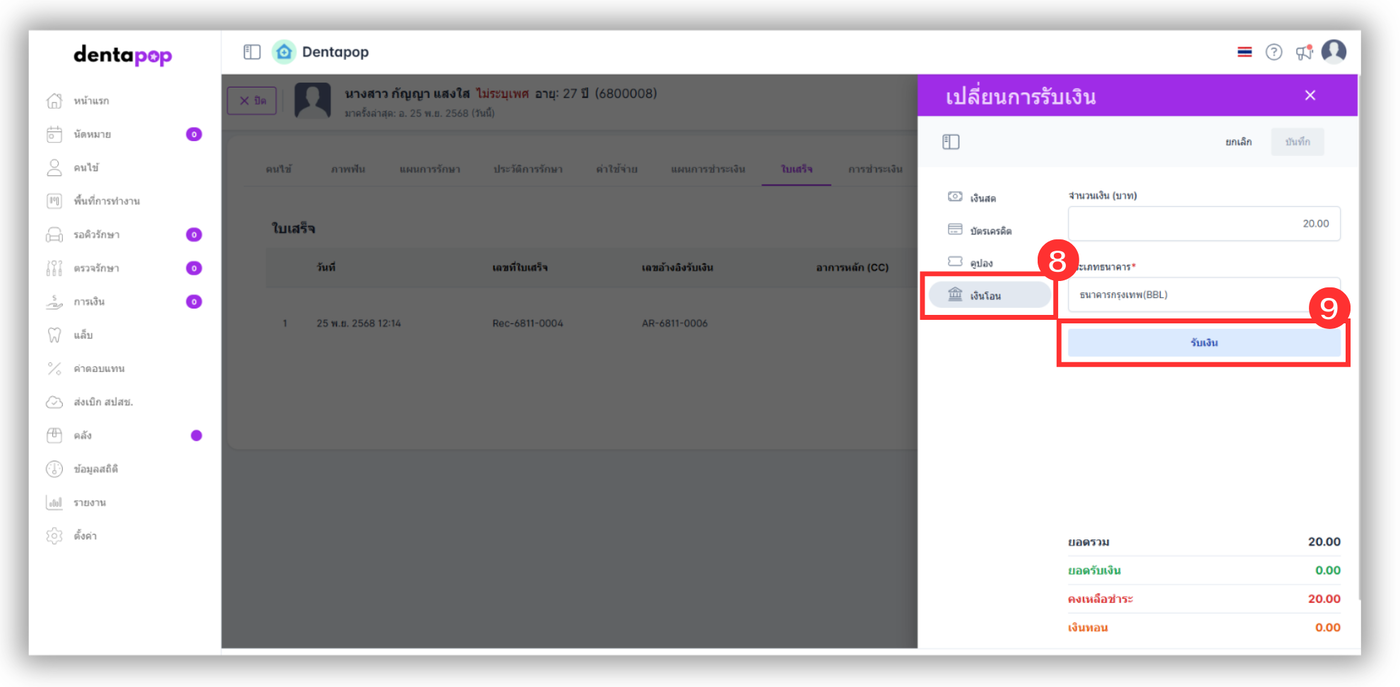
Task: Click the จำนวนเงิน amount input field
Action: [x=1203, y=224]
